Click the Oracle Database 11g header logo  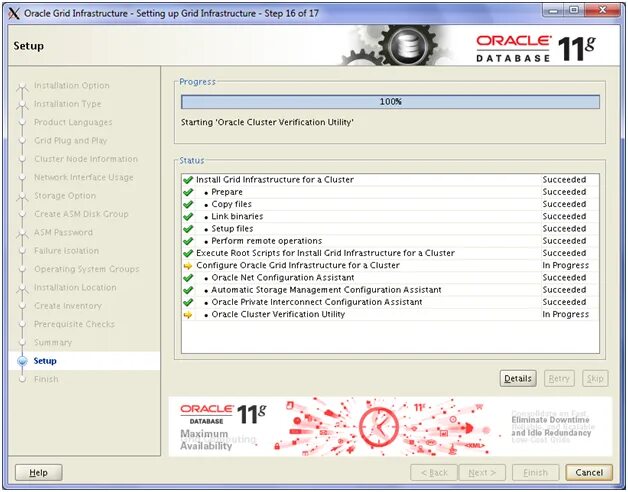coord(536,48)
